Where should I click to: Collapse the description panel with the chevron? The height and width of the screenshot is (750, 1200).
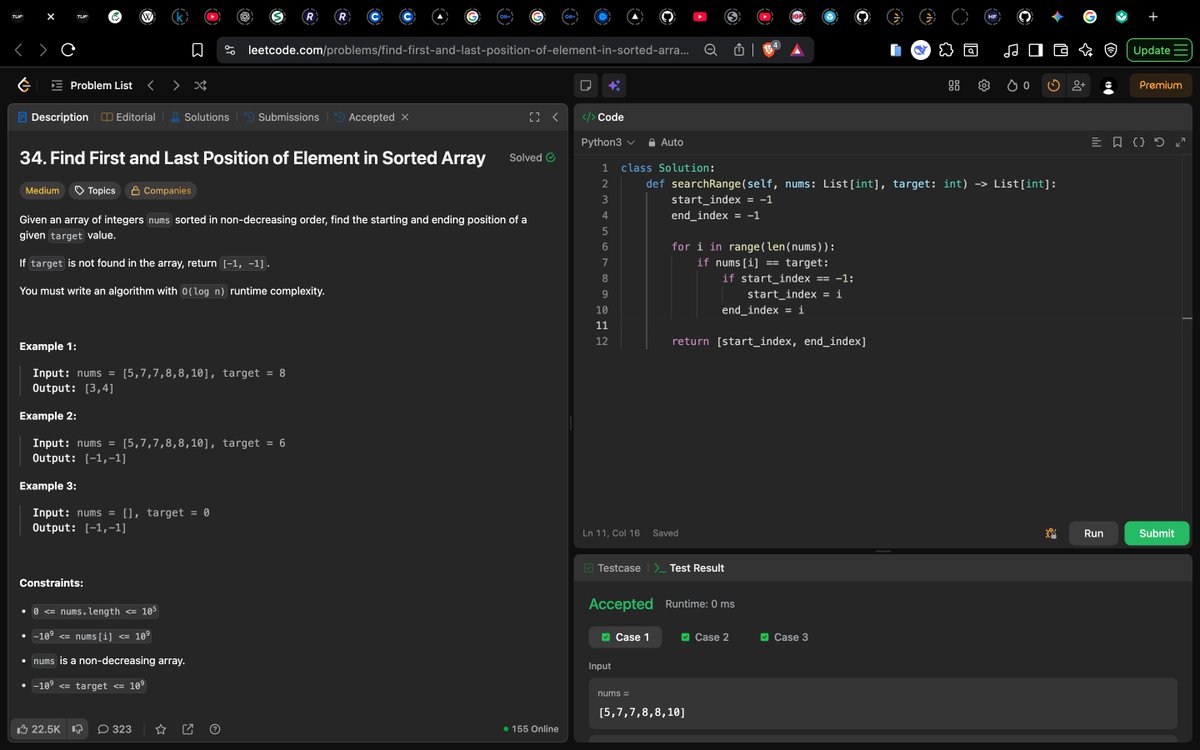click(x=555, y=117)
